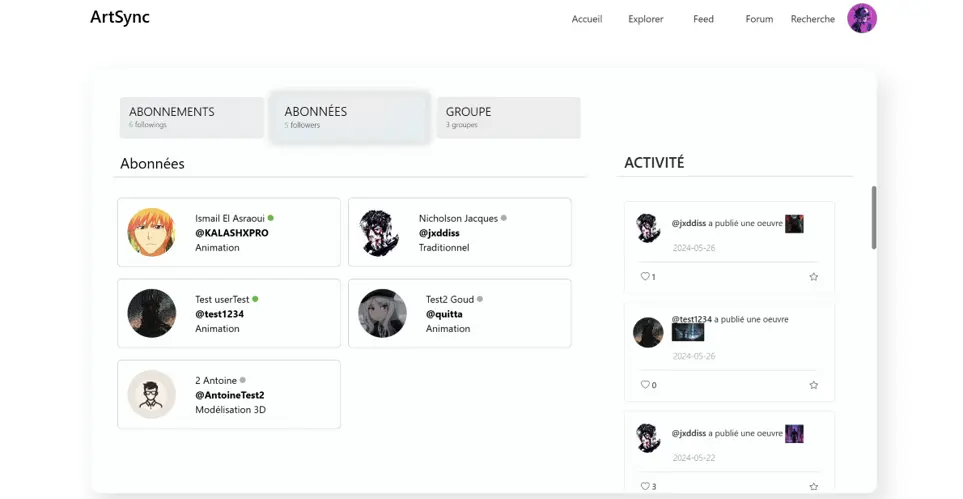Click heart icon on test1234's post

point(645,385)
